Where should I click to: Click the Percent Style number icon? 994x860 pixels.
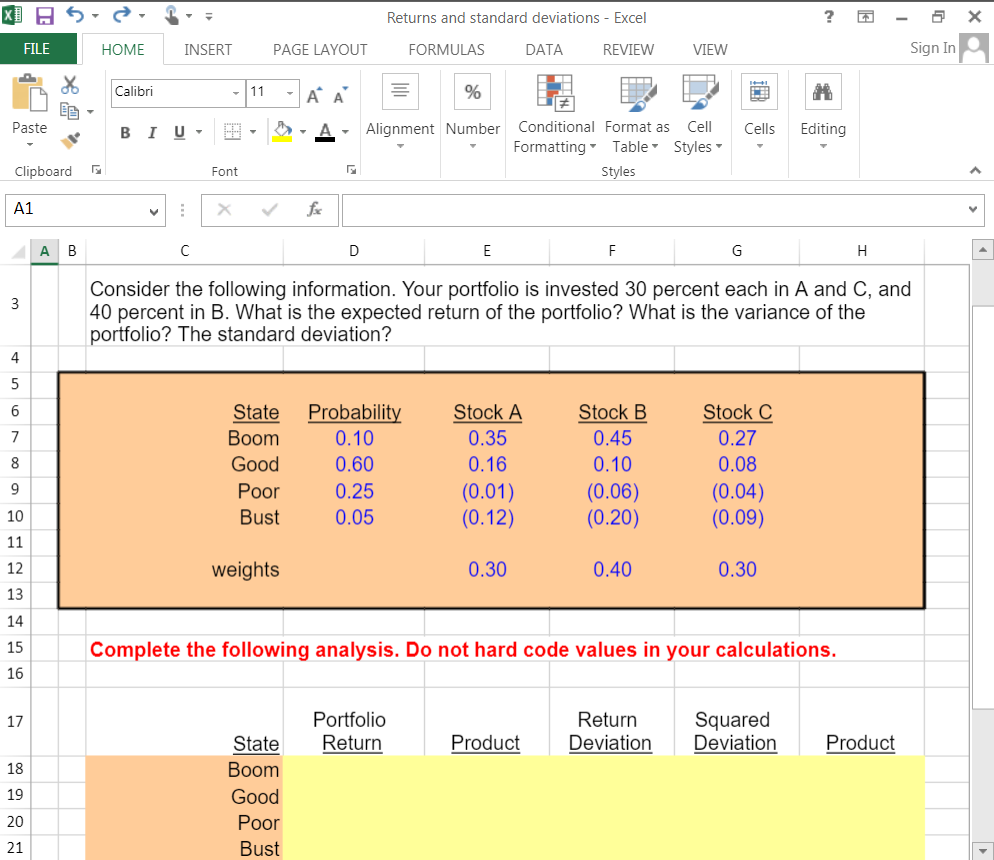click(x=472, y=91)
